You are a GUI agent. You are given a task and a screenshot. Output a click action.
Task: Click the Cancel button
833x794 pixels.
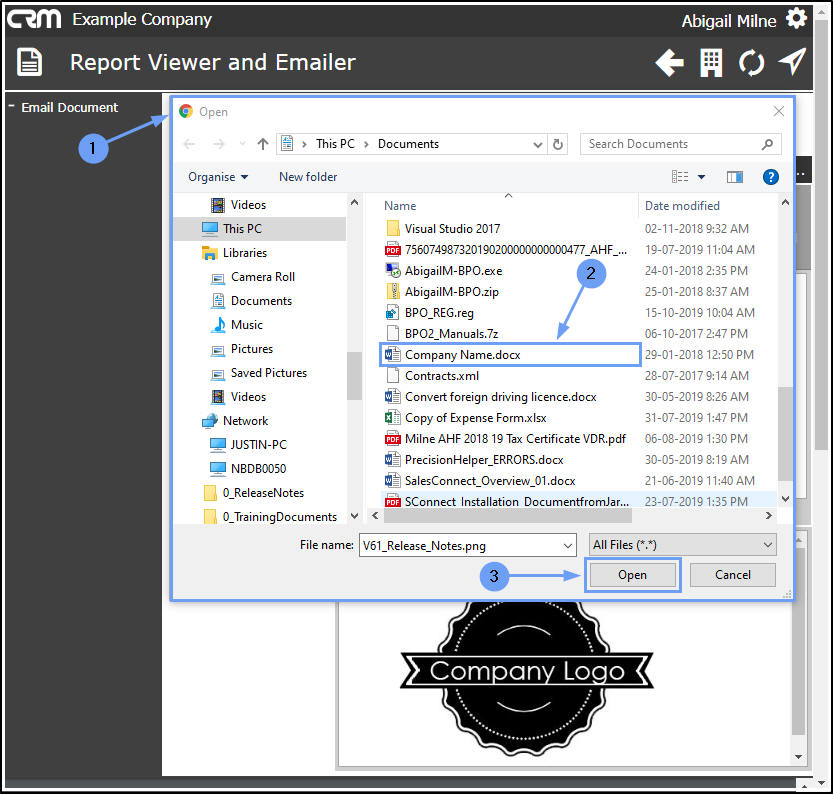pos(733,575)
